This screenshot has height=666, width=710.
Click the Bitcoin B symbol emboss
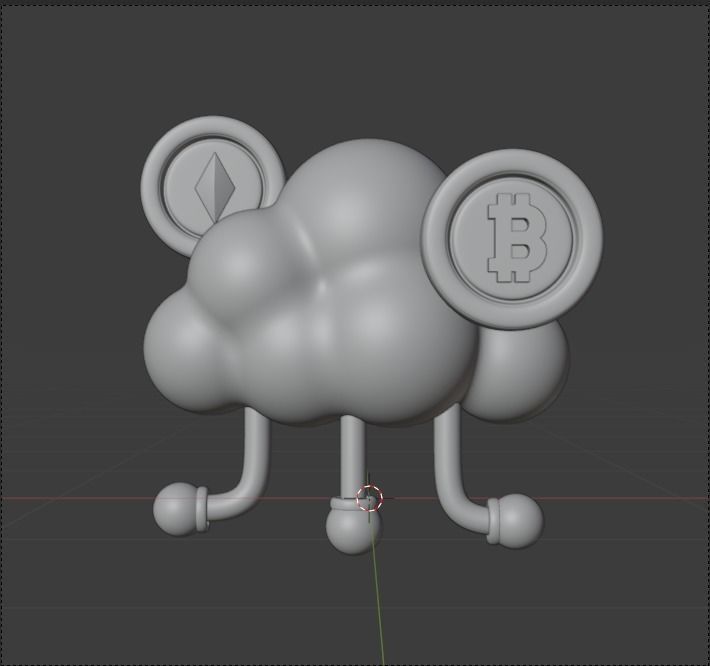coord(517,238)
